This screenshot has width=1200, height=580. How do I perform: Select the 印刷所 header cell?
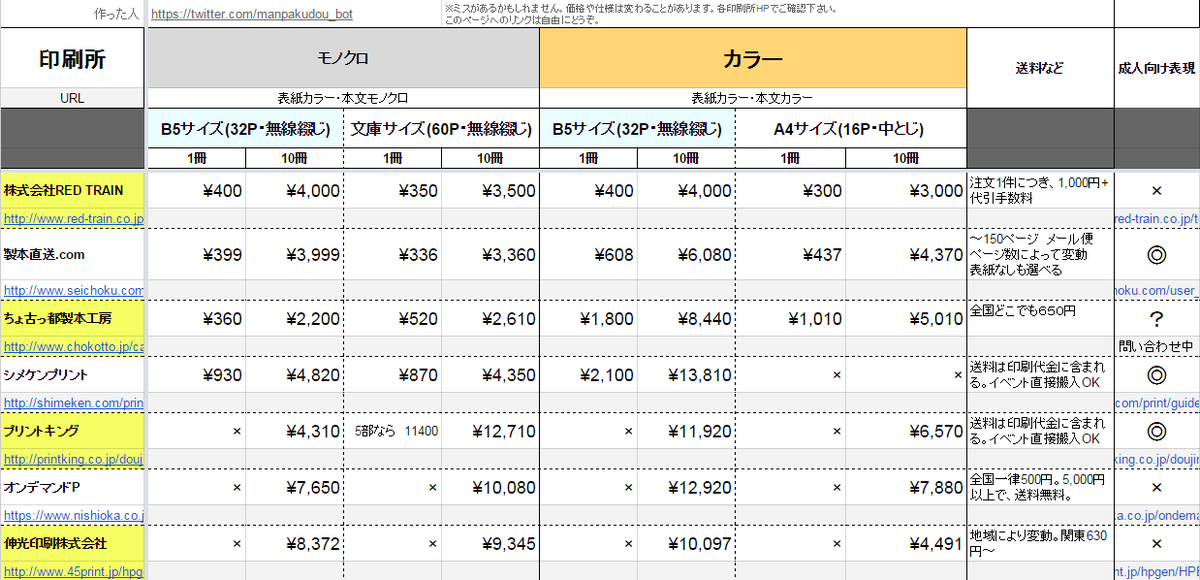[72, 59]
